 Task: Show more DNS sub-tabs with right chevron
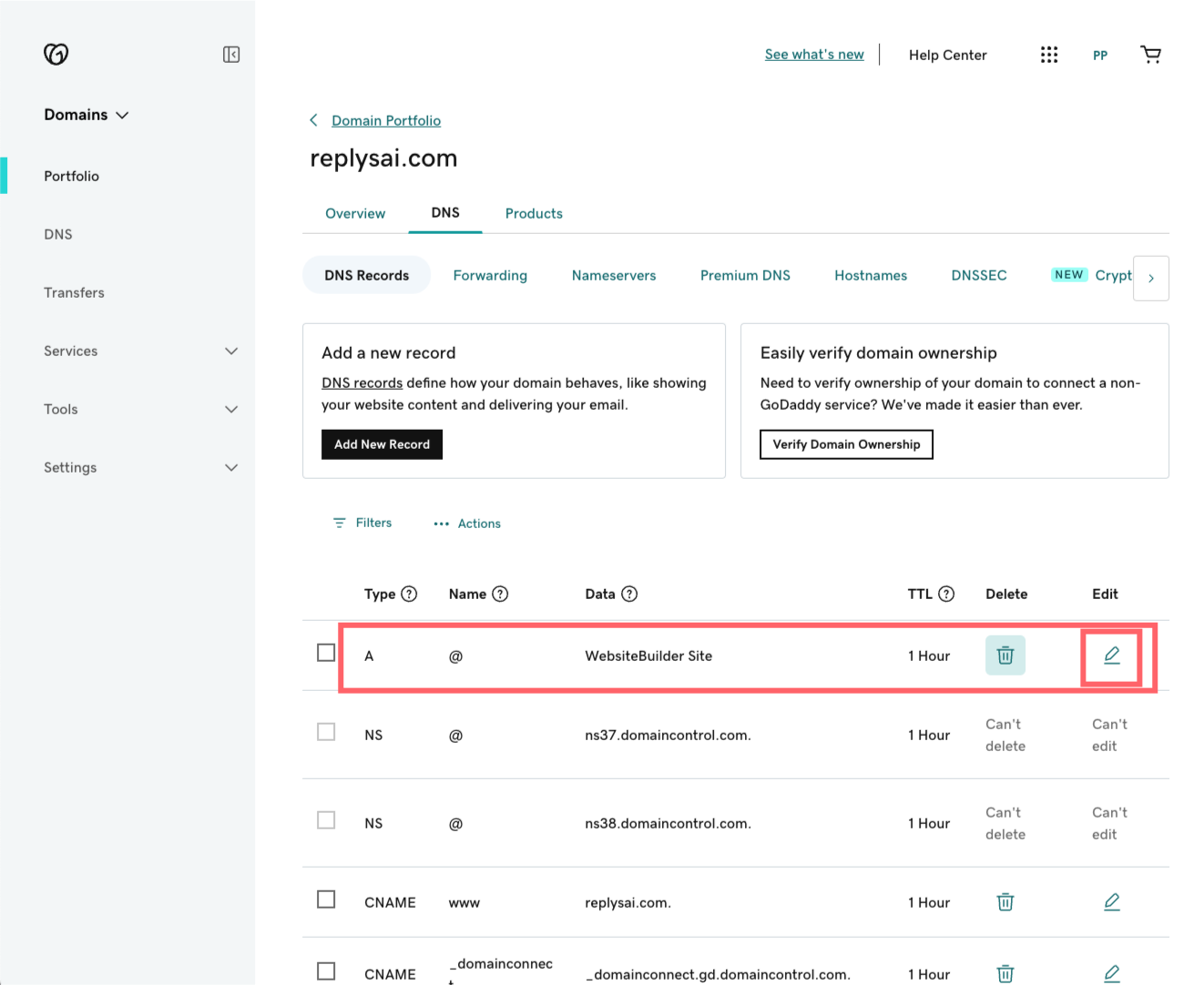tap(1151, 279)
